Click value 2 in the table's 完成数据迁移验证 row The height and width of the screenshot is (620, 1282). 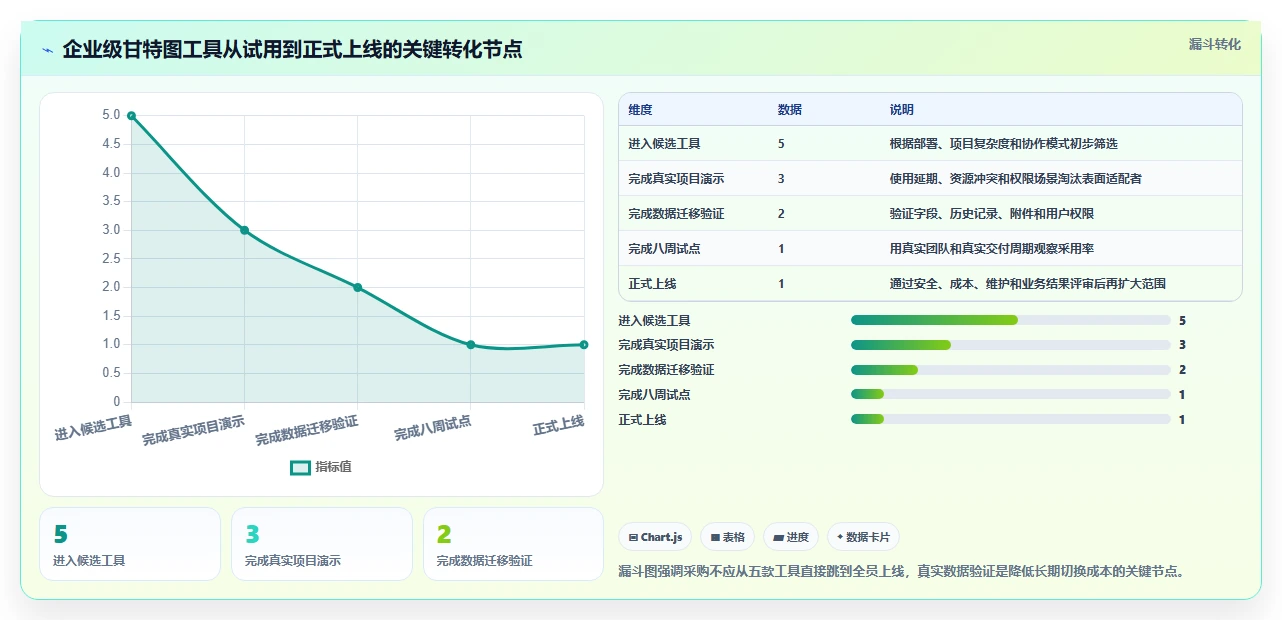[781, 214]
